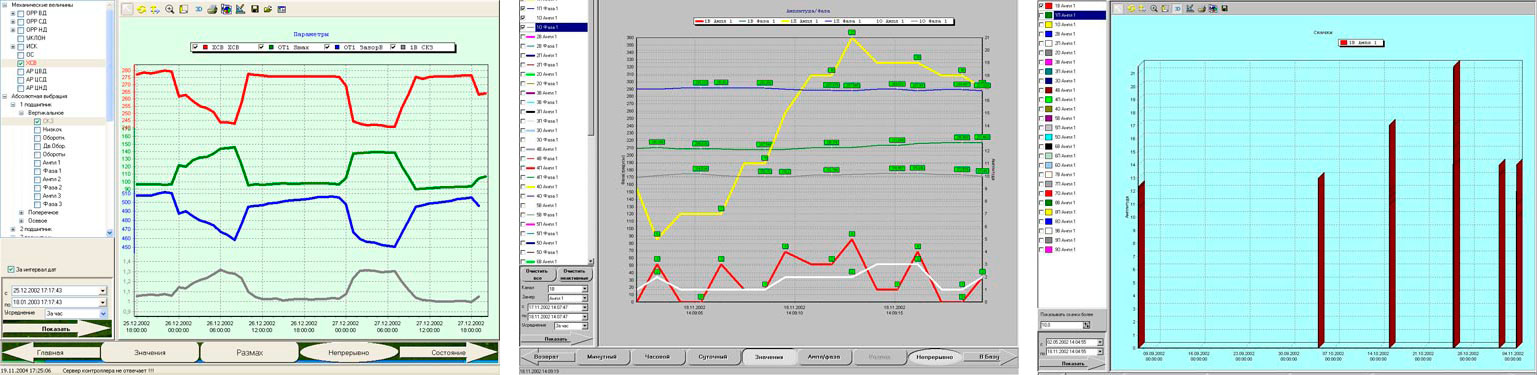
Task: Expand the 2 подшипник tree node
Action: click(13, 229)
